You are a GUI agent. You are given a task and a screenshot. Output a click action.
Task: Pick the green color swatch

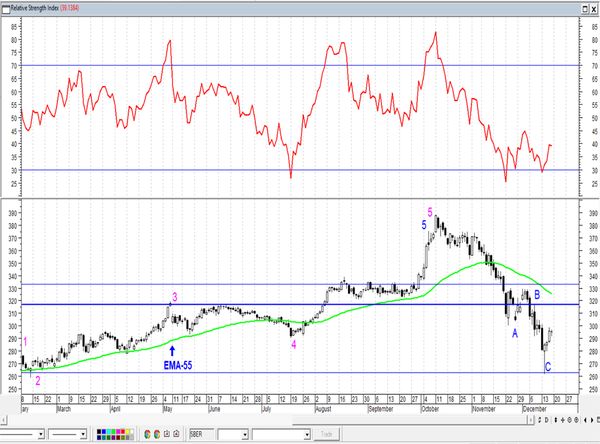click(x=113, y=431)
